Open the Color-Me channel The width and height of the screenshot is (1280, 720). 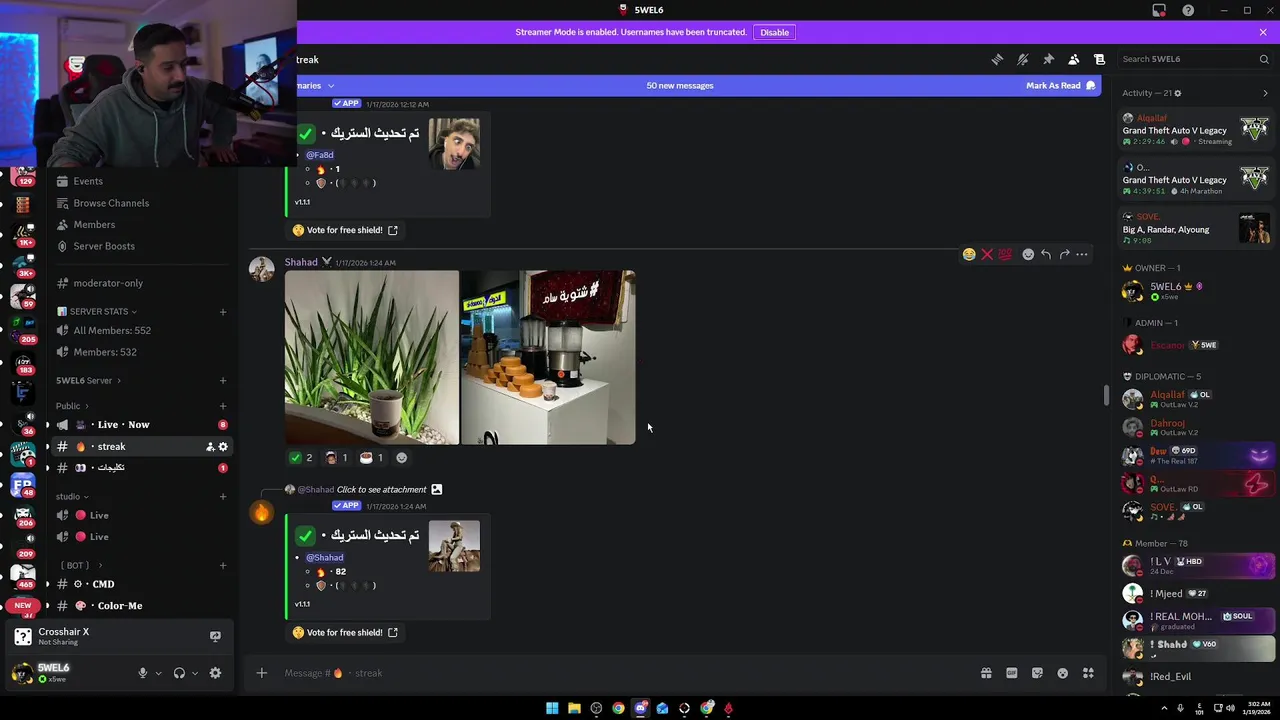pyautogui.click(x=140, y=606)
